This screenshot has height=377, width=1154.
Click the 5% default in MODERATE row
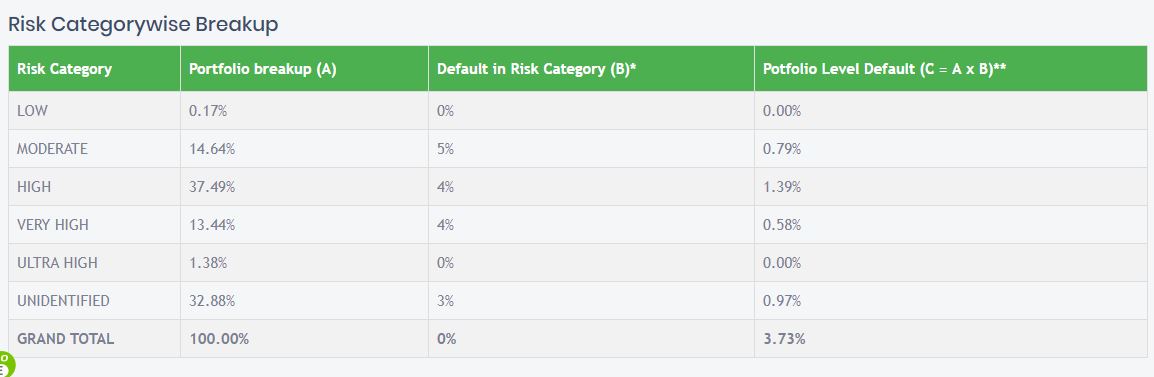[x=445, y=149]
